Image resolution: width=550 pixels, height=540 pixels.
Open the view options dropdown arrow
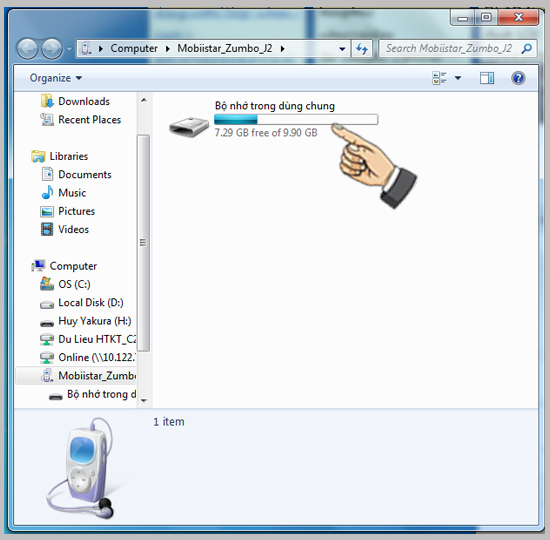pos(458,78)
